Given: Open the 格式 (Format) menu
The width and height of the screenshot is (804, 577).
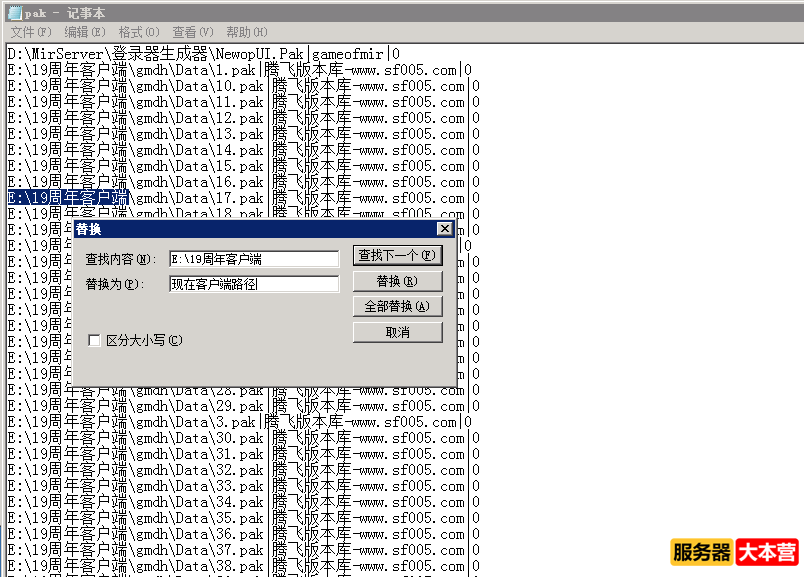Looking at the screenshot, I should click(x=138, y=32).
